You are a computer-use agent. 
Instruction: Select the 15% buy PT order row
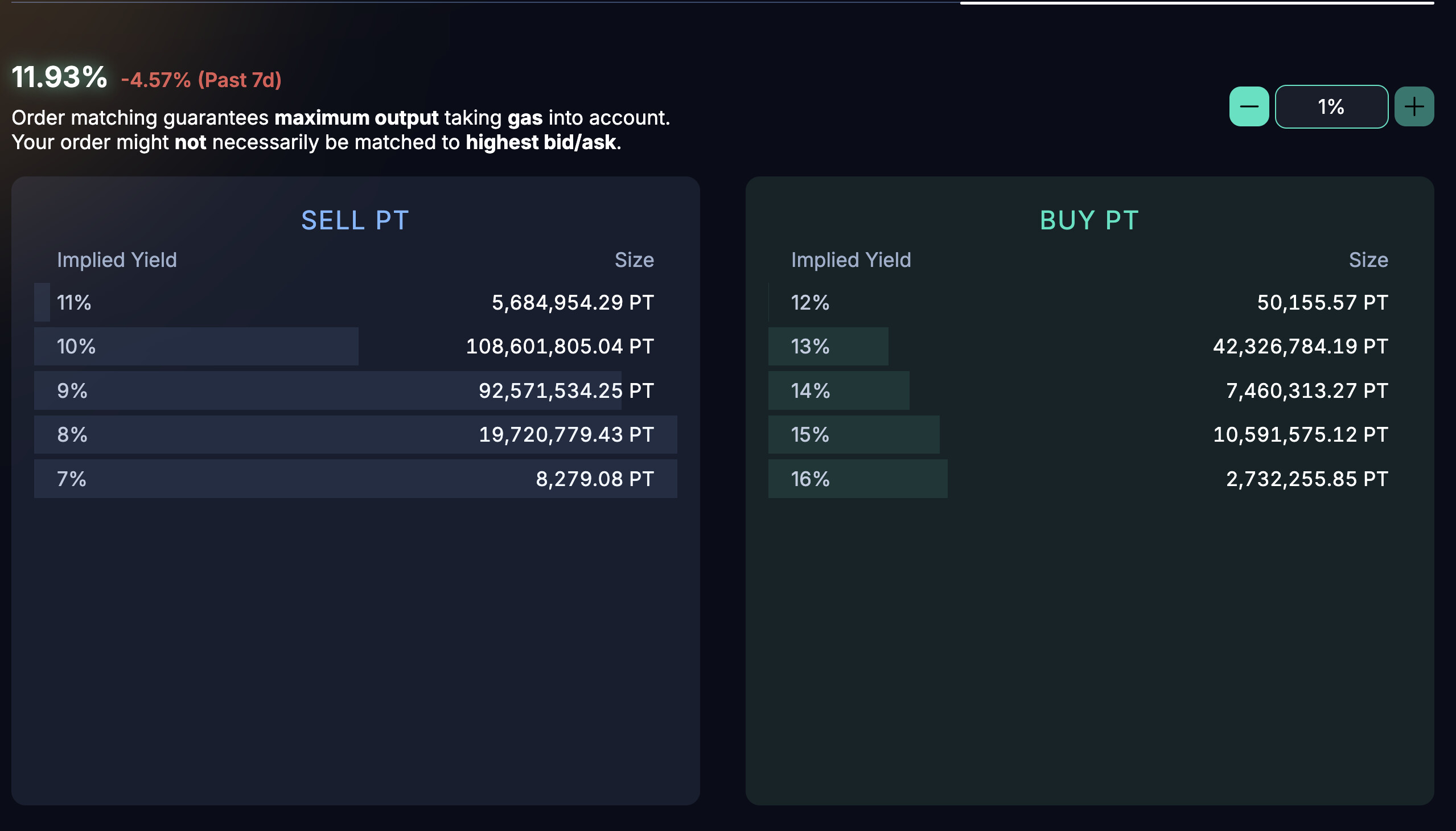tap(1089, 435)
